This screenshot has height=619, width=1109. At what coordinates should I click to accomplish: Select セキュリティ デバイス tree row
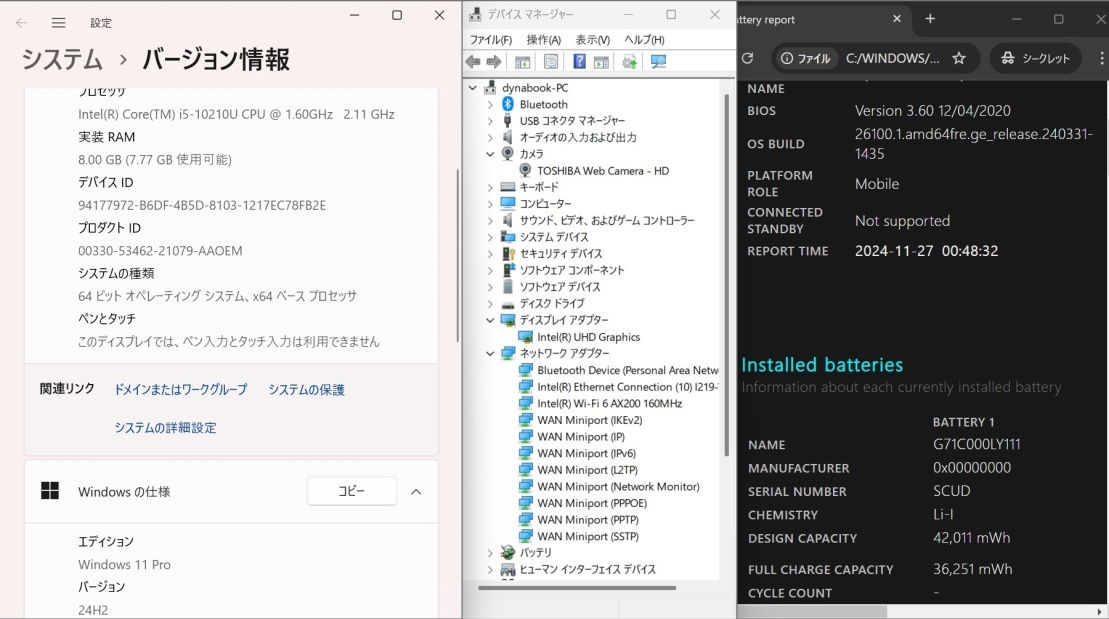(x=561, y=253)
